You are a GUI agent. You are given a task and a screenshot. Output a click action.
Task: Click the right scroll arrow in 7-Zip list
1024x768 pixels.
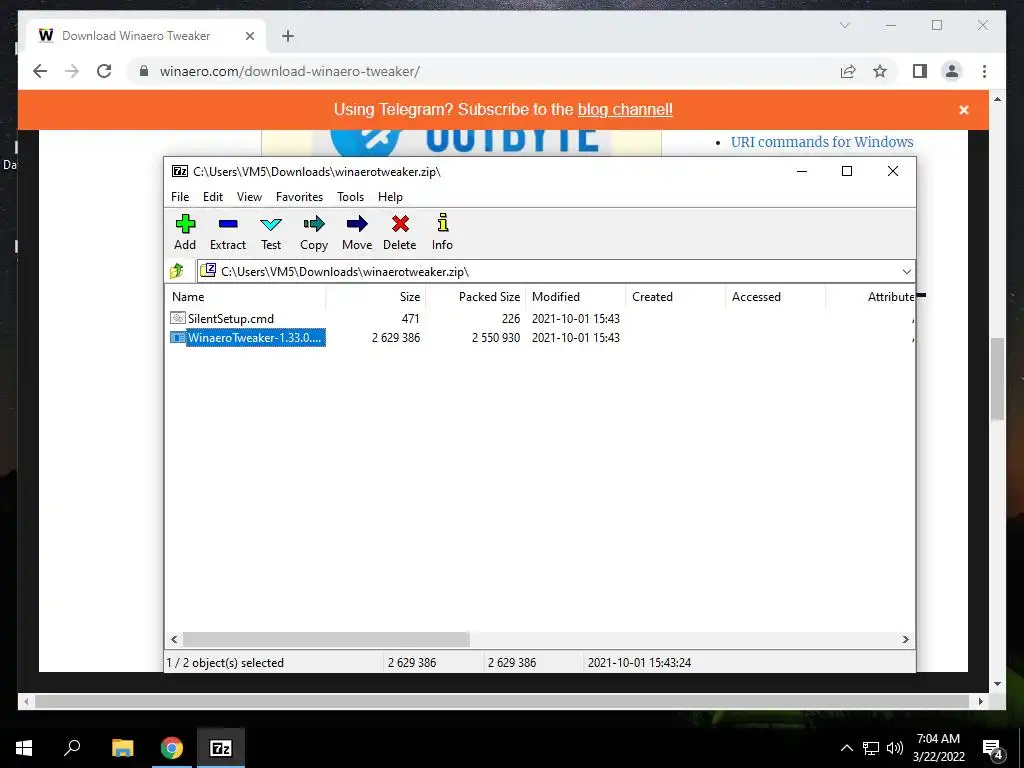[x=906, y=639]
